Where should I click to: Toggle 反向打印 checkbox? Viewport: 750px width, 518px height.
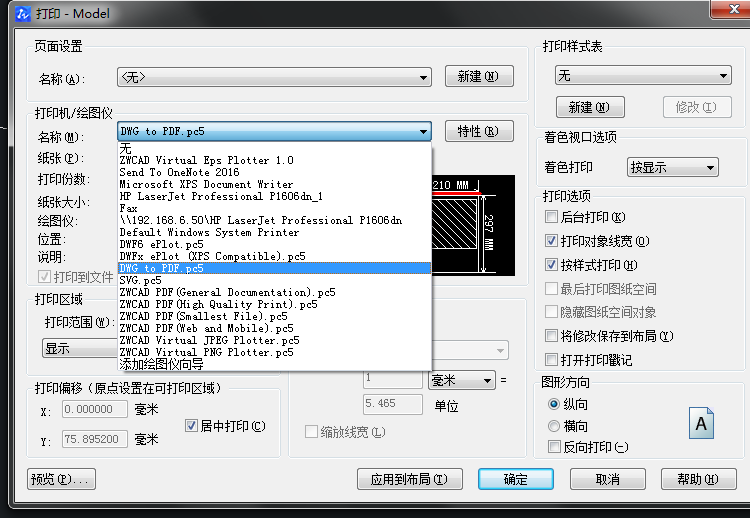(x=554, y=447)
